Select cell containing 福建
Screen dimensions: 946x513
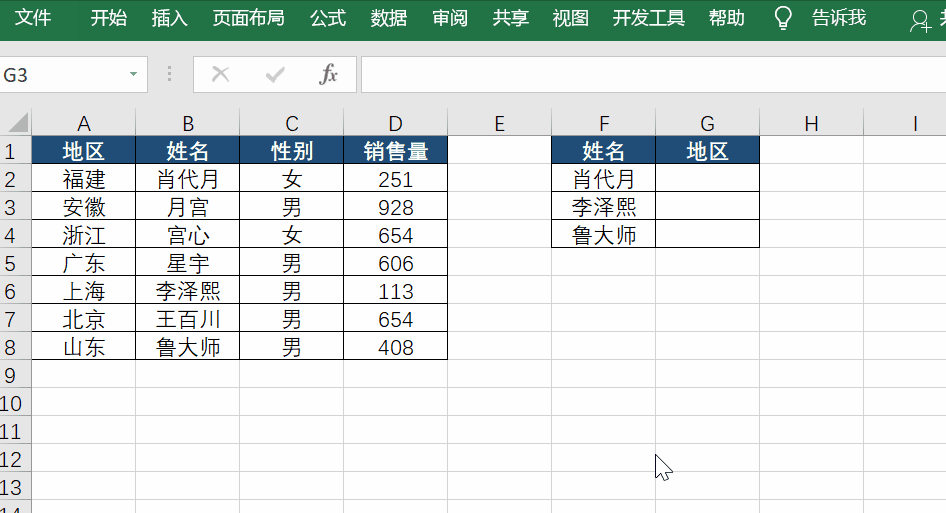tap(84, 179)
